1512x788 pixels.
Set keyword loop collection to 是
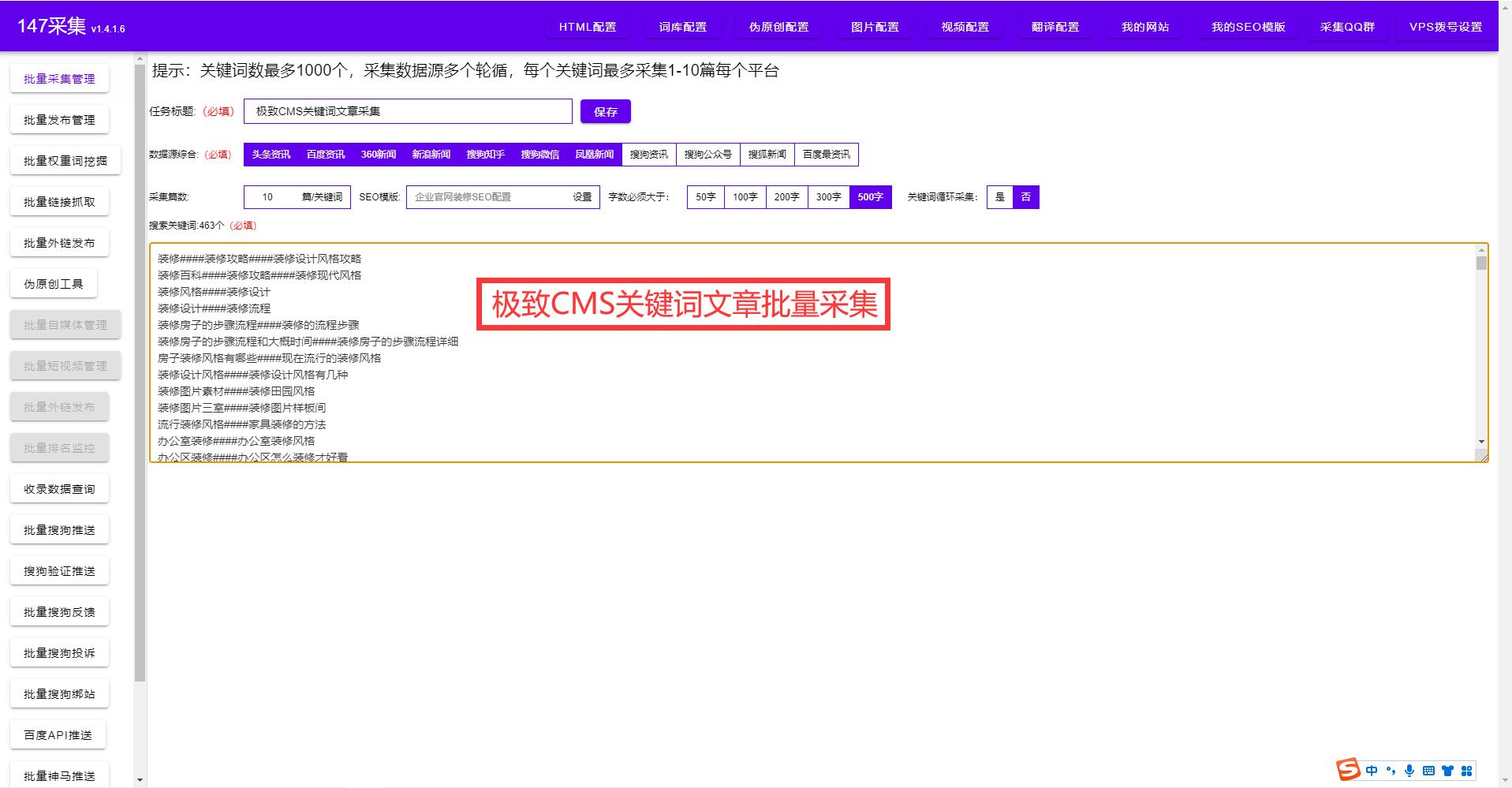click(x=1000, y=197)
